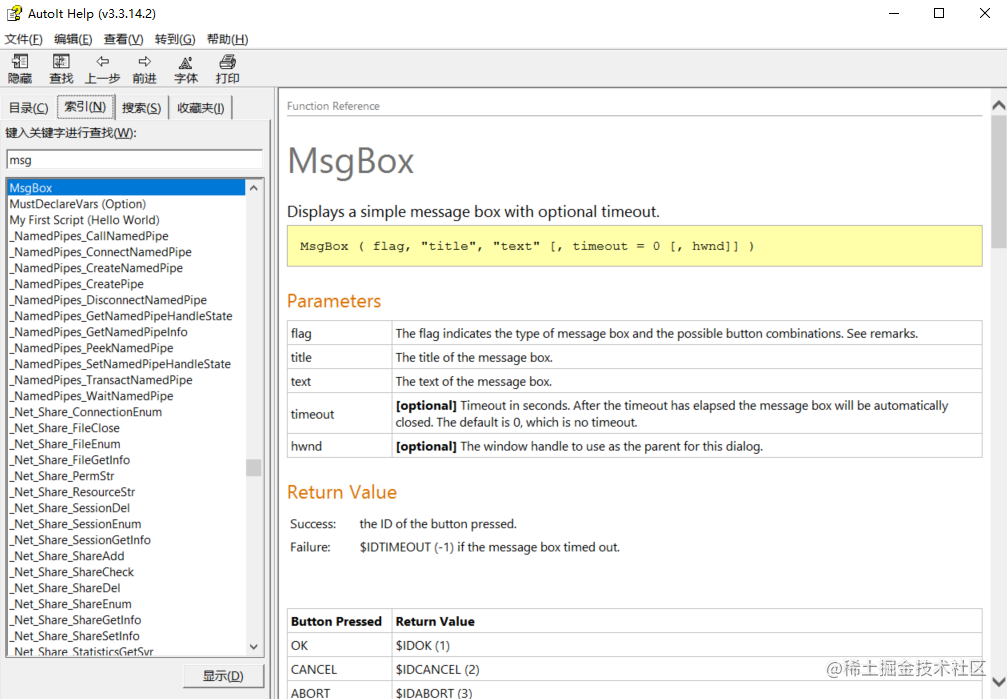Select MustDeclareVars (Option) index entry

[78, 204]
